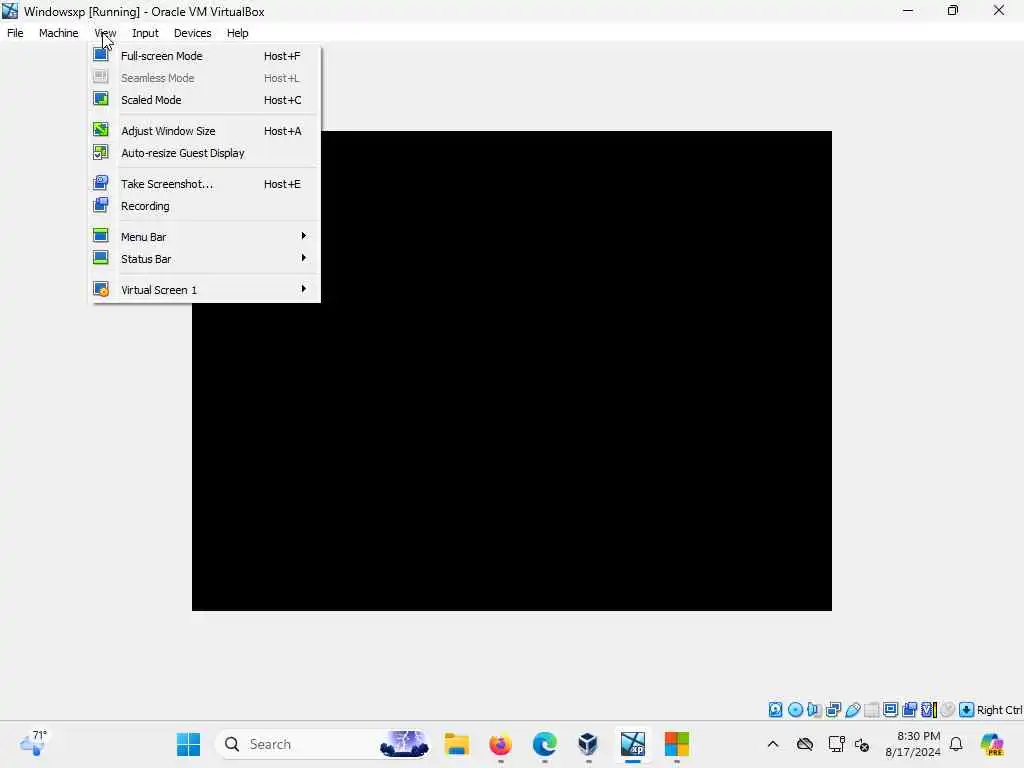Open VirtualBox Manager taskbar icon
Image resolution: width=1024 pixels, height=768 pixels.
click(588, 744)
